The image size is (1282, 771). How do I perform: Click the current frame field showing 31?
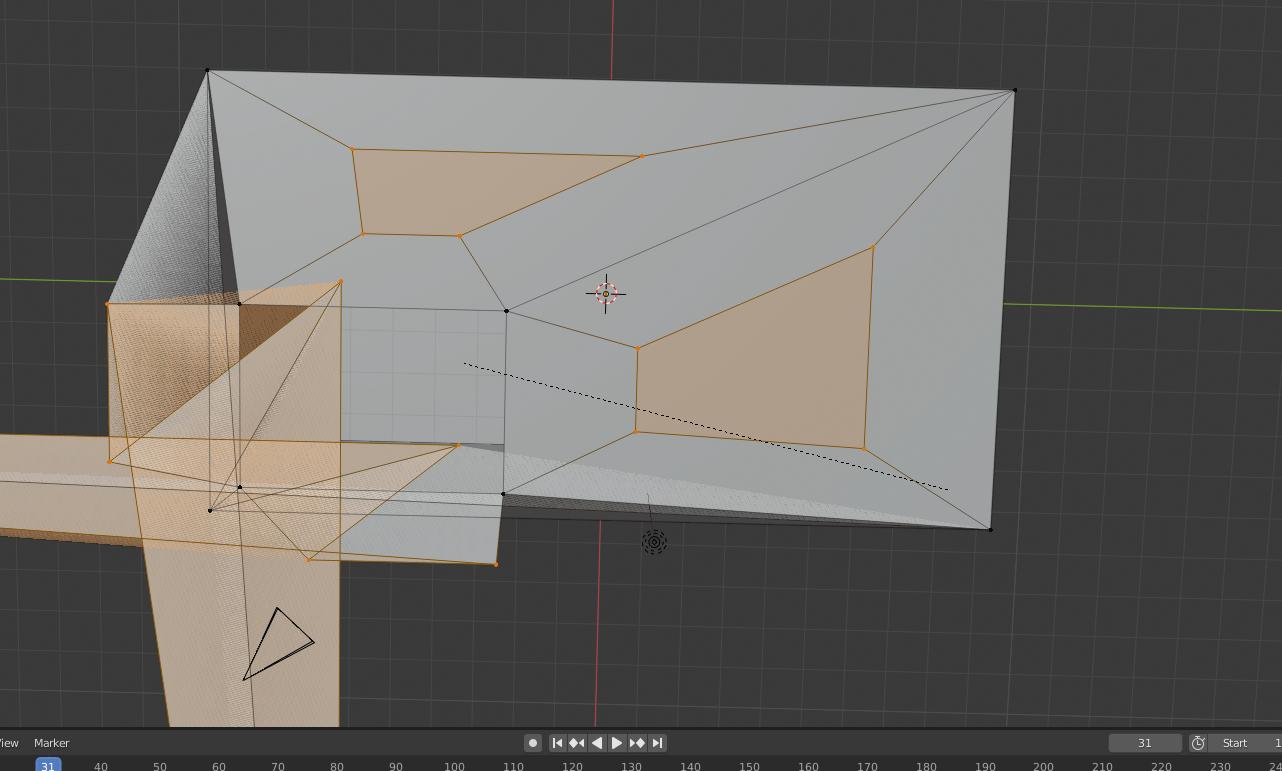click(1145, 743)
